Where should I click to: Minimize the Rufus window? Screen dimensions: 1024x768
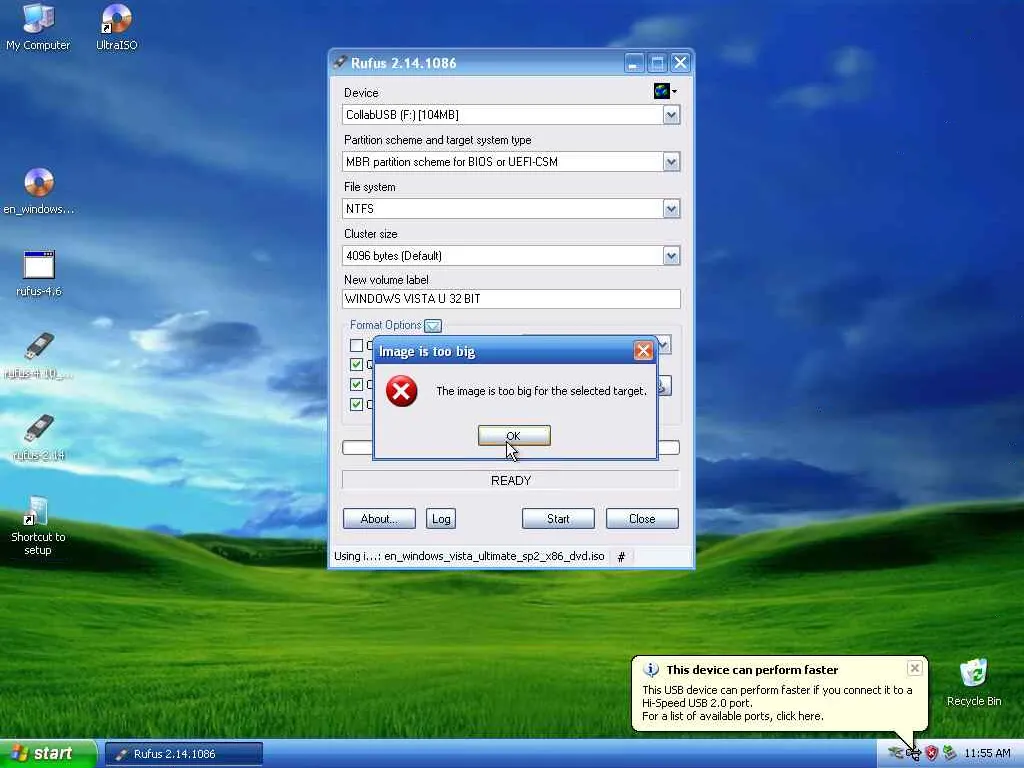point(633,63)
